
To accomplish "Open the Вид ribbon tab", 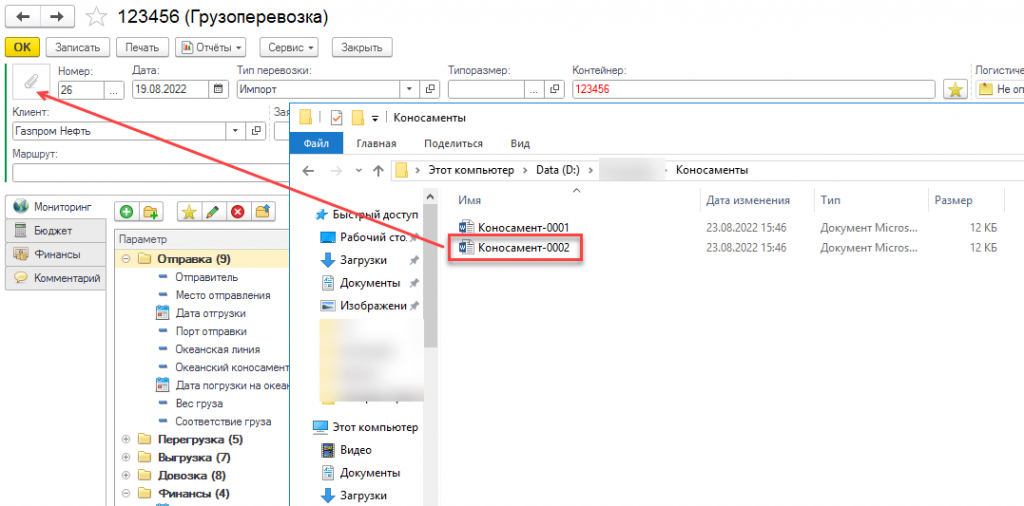I will [x=520, y=144].
